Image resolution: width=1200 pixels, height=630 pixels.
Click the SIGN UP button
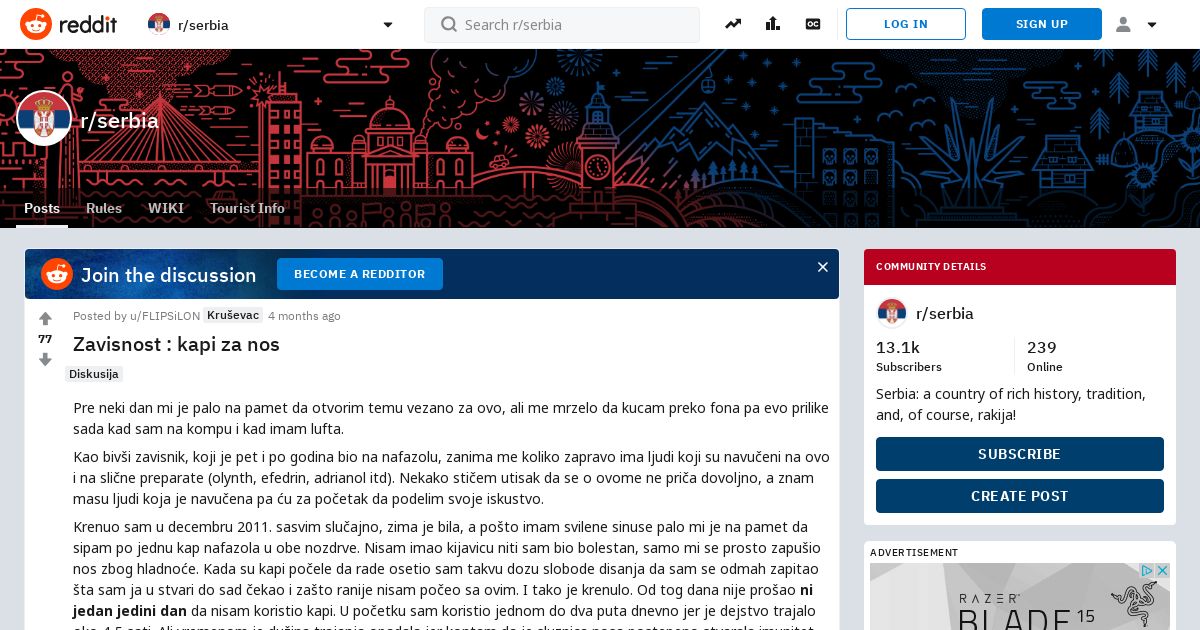1042,24
